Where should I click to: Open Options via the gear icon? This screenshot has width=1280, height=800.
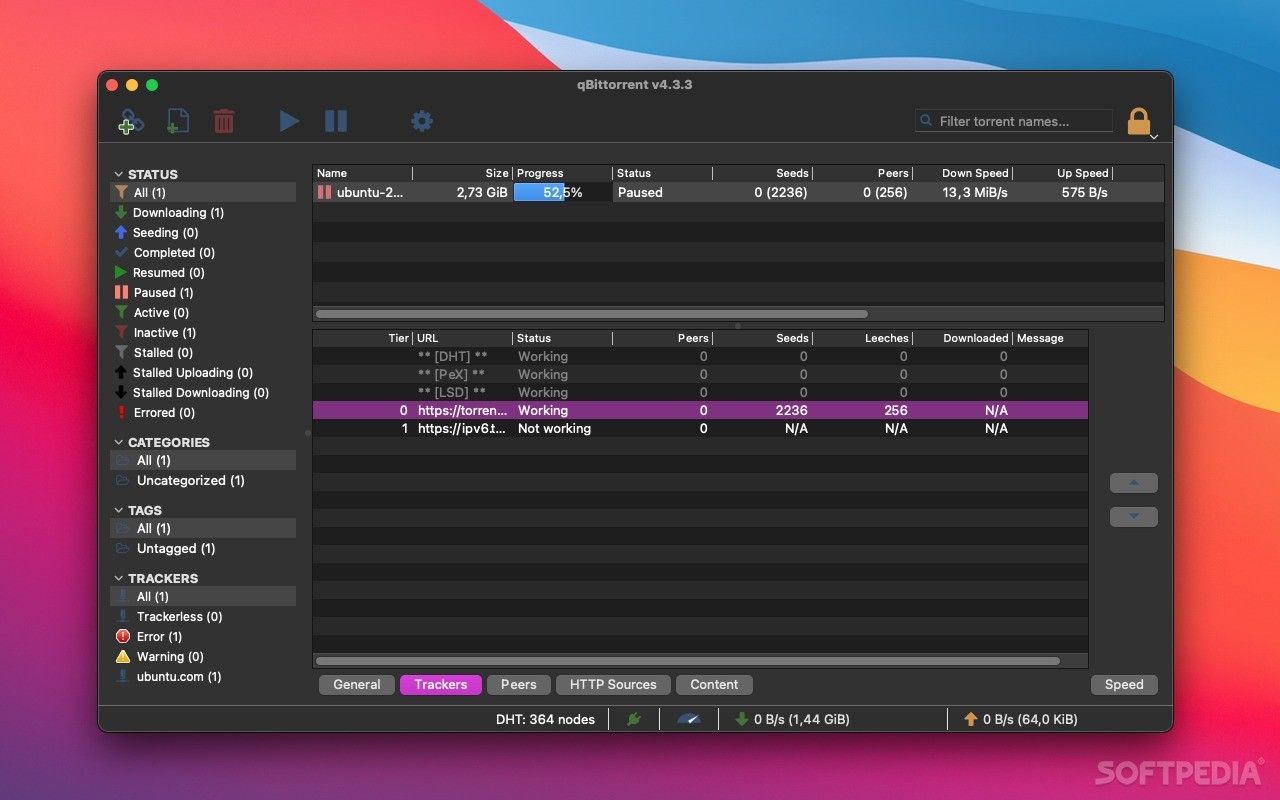(422, 121)
